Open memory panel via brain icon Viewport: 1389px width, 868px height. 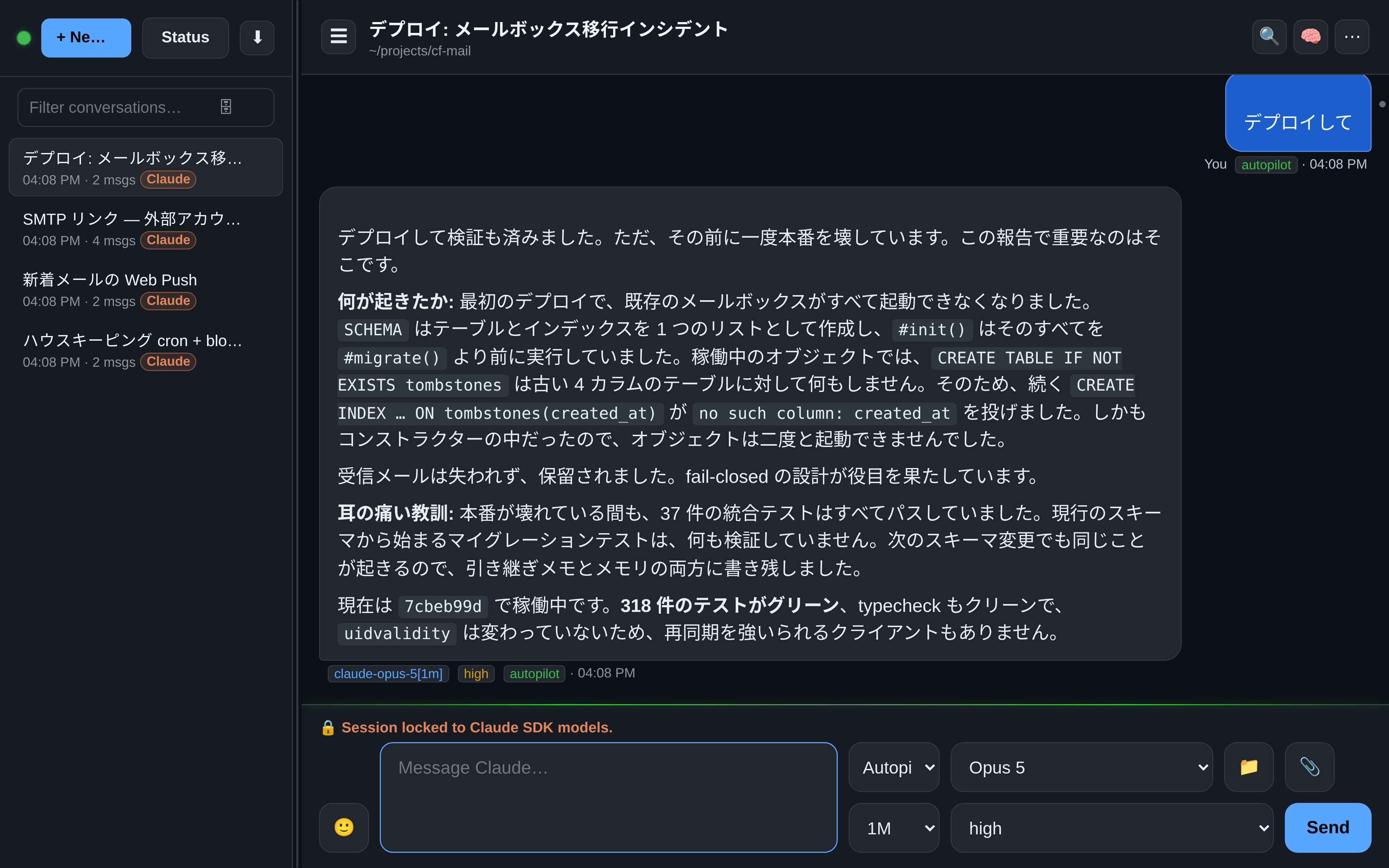[x=1311, y=37]
